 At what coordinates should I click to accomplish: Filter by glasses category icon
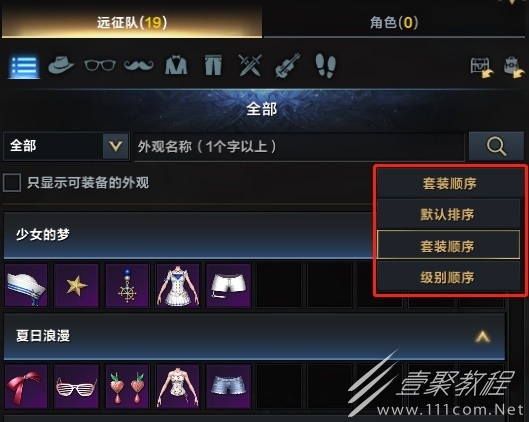point(100,65)
